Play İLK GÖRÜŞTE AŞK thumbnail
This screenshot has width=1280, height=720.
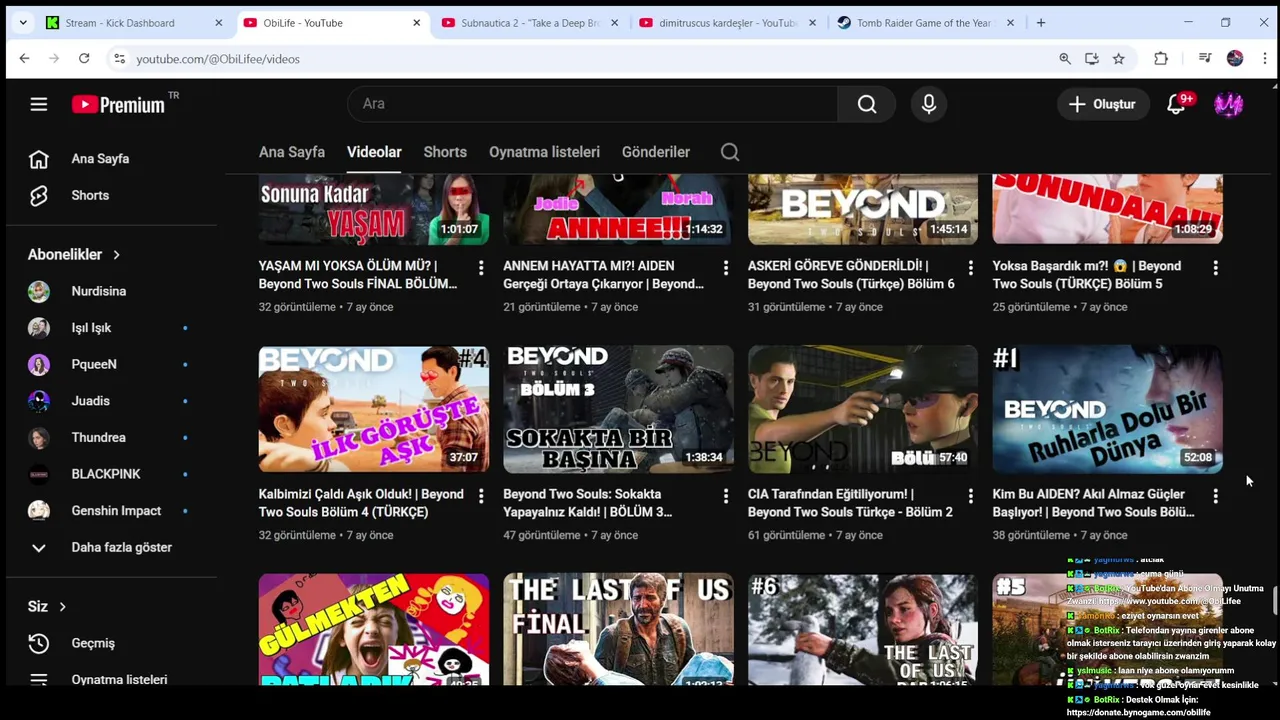374,409
